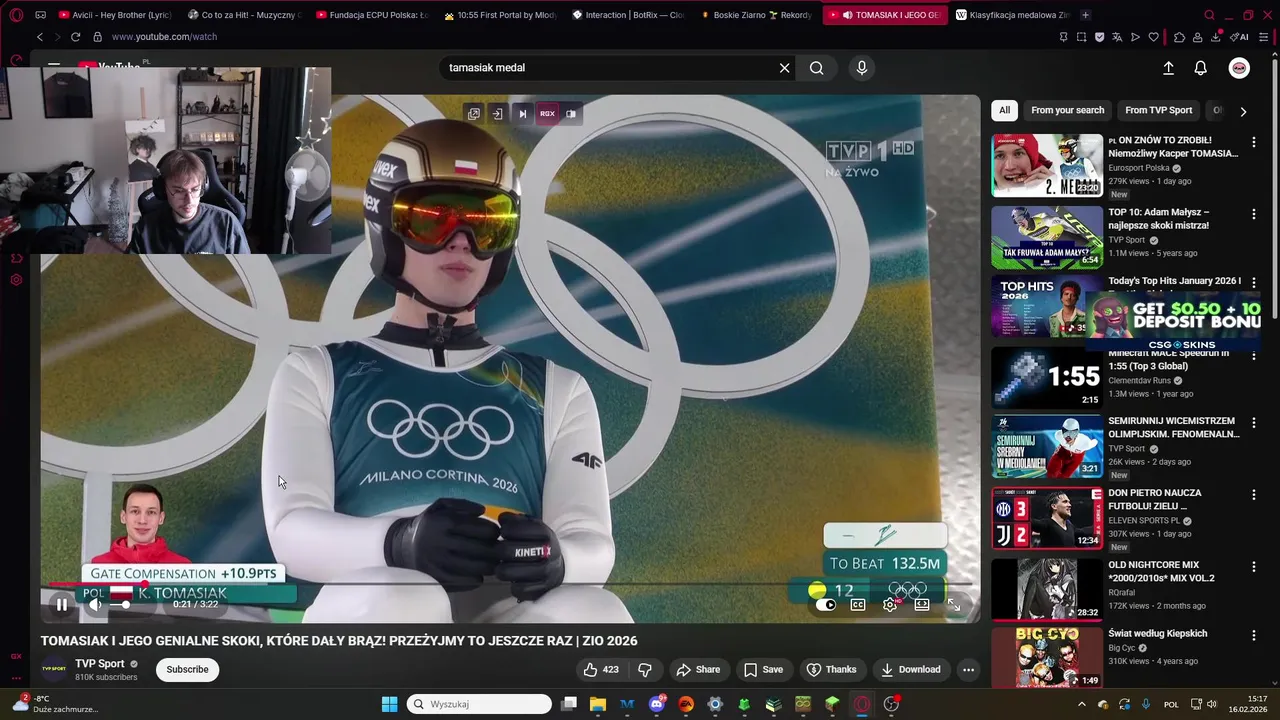Clear the YouTube search box text
Viewport: 1280px width, 720px height.
pos(785,68)
